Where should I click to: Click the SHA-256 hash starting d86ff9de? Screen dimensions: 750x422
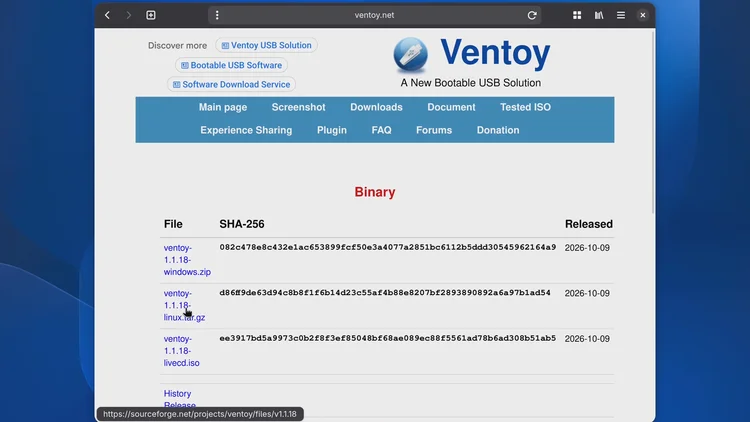385,293
